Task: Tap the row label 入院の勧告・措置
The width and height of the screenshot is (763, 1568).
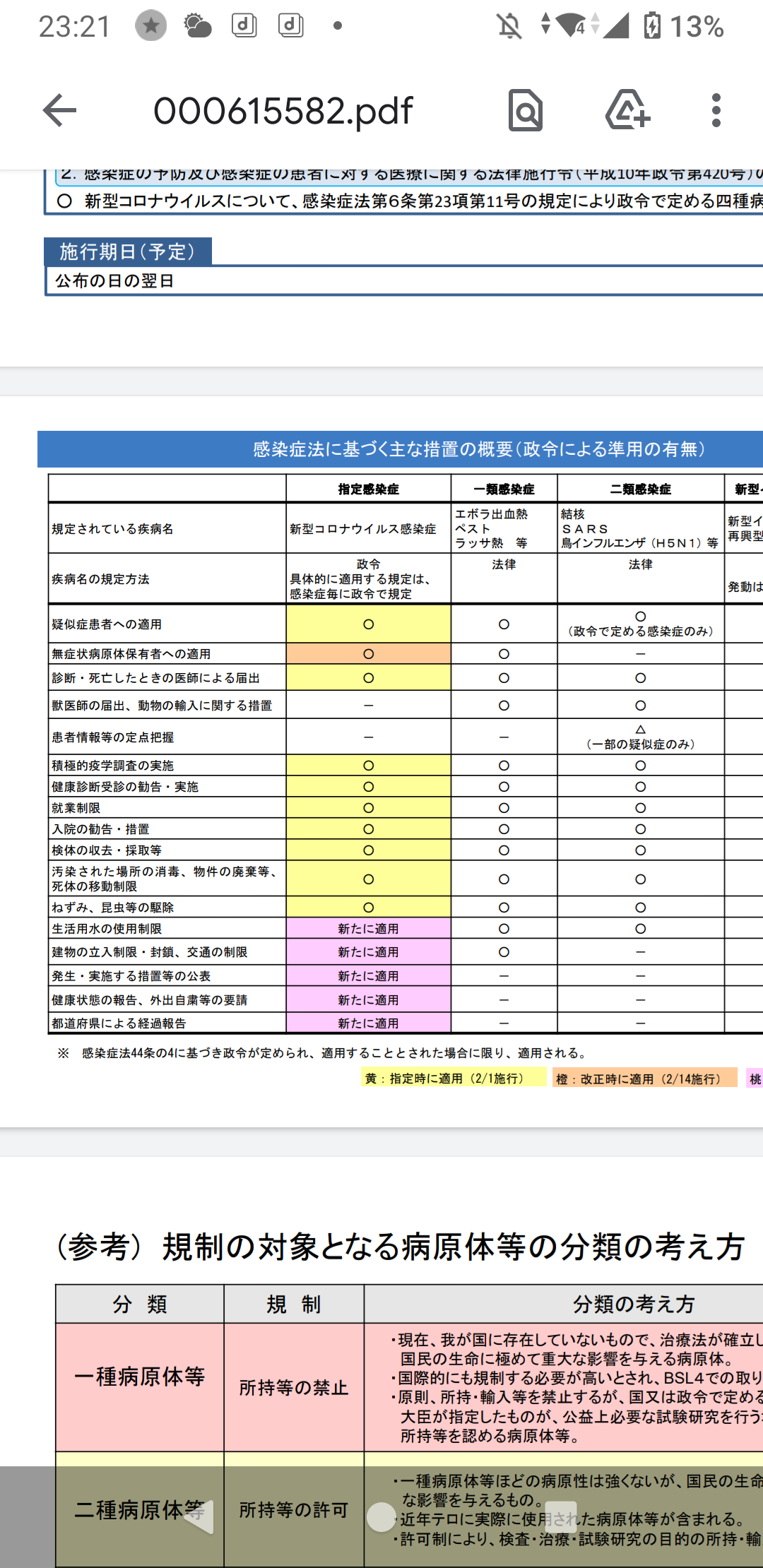Action: click(100, 829)
